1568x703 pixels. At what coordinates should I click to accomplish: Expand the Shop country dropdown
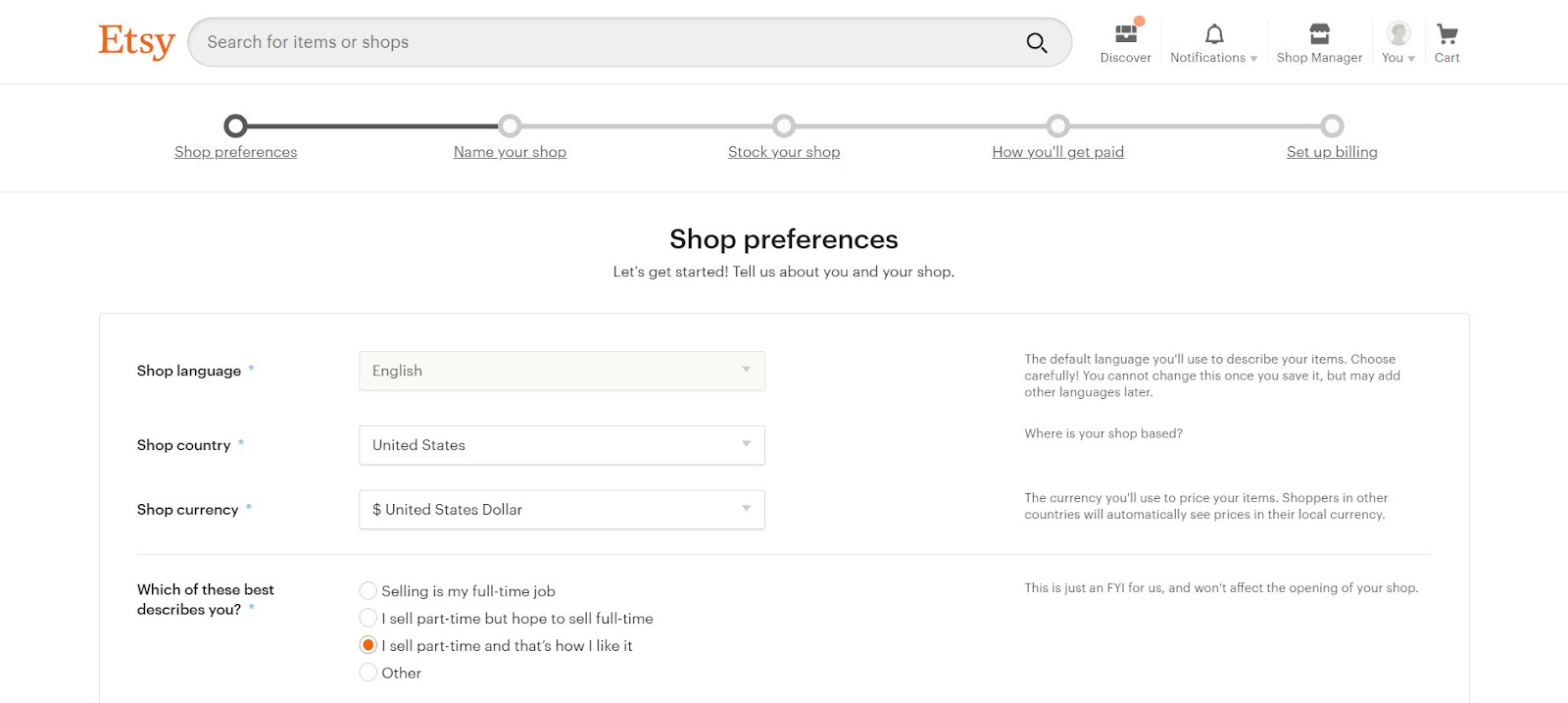[562, 445]
